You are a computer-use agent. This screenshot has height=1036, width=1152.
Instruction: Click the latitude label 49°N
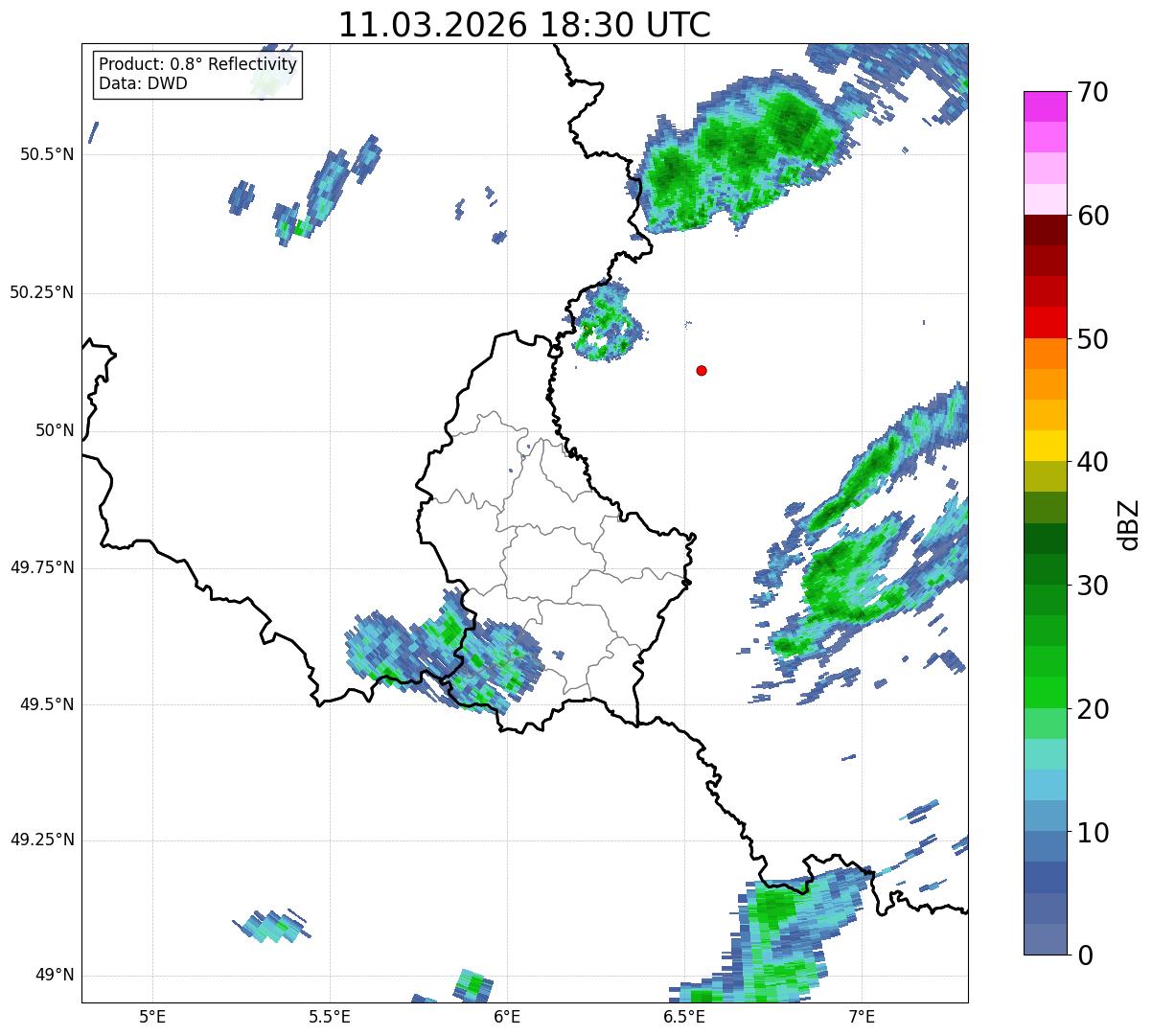(x=55, y=976)
